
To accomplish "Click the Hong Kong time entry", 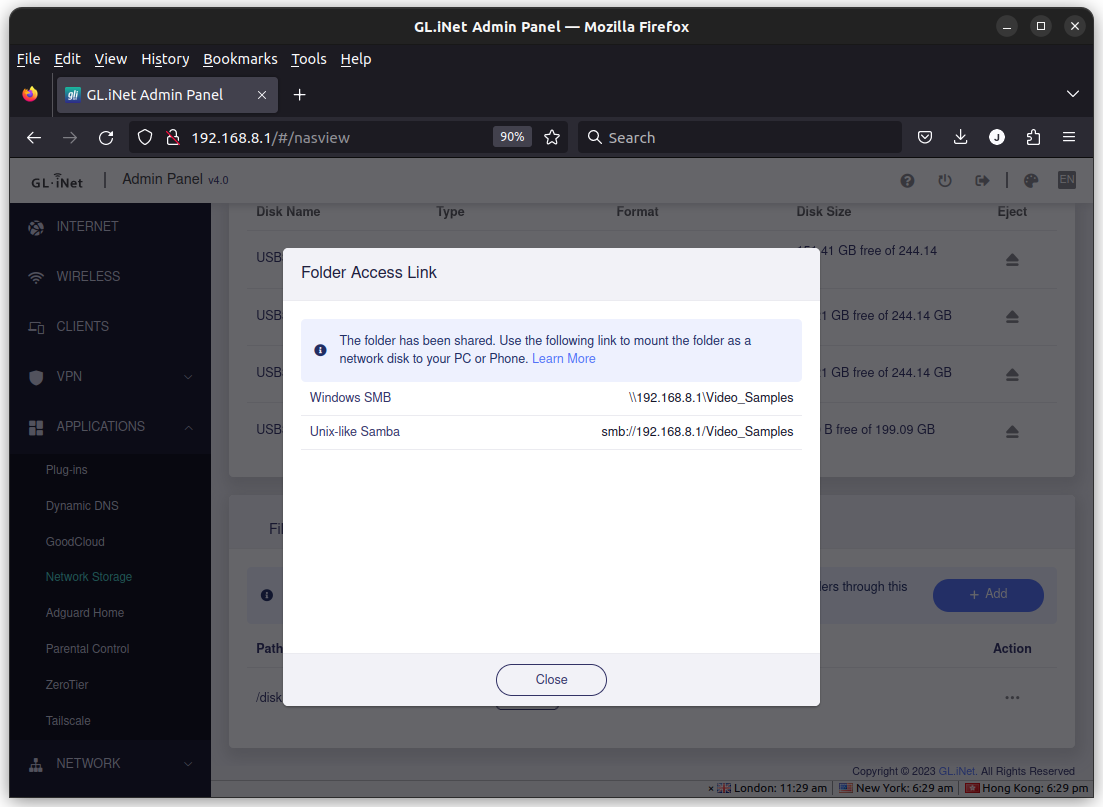I will [x=1026, y=788].
